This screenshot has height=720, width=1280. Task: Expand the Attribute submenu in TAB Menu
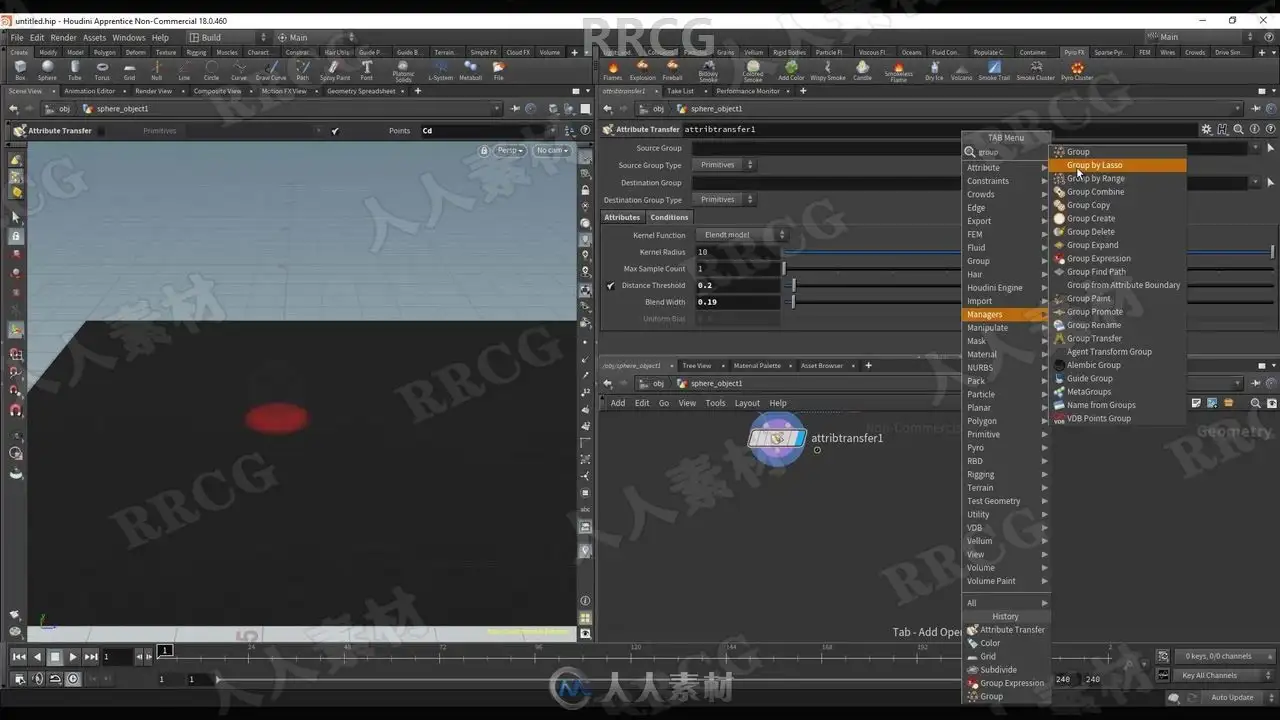tap(1006, 168)
